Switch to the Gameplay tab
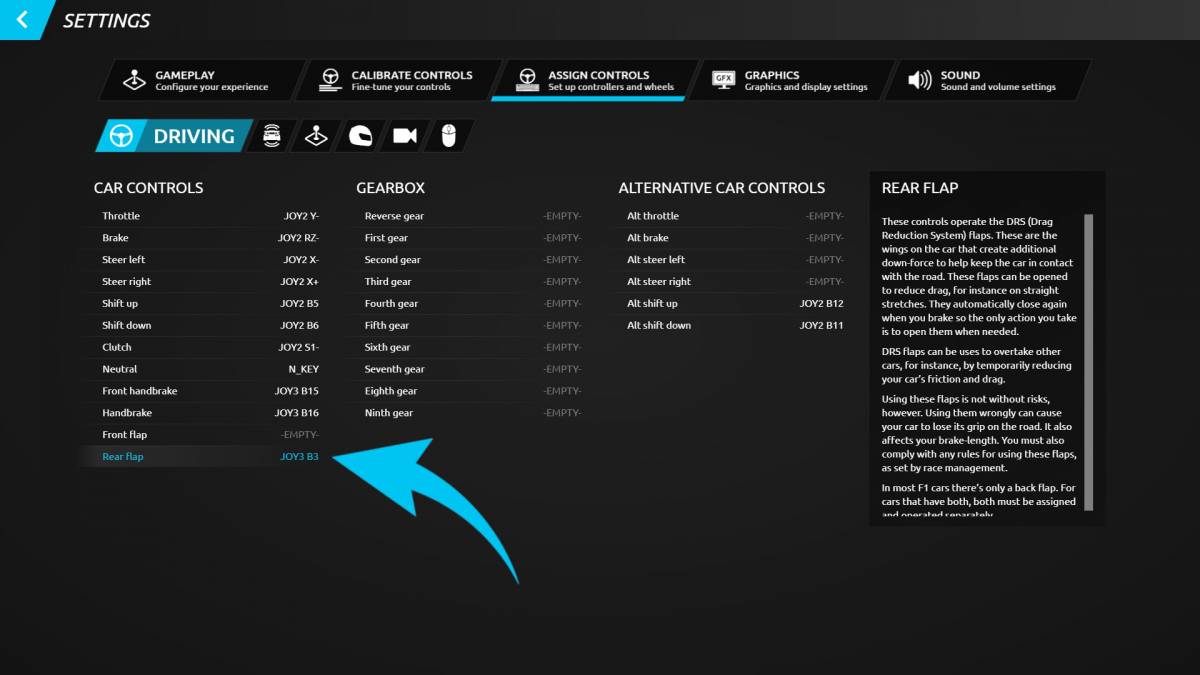The width and height of the screenshot is (1200, 675). point(198,80)
